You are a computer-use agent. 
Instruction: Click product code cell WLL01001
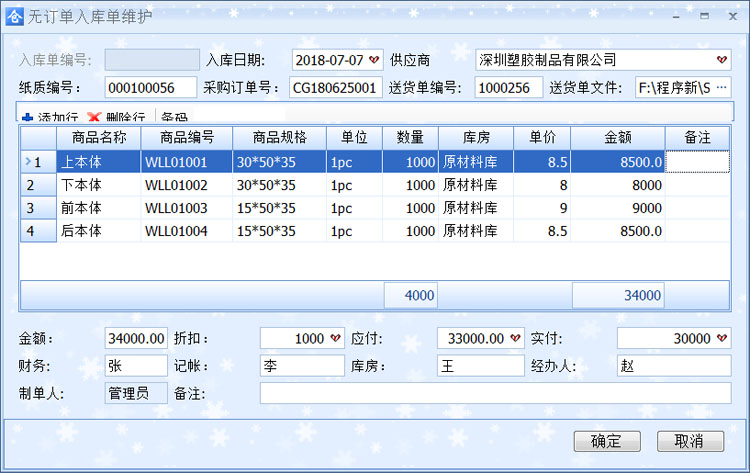point(187,162)
